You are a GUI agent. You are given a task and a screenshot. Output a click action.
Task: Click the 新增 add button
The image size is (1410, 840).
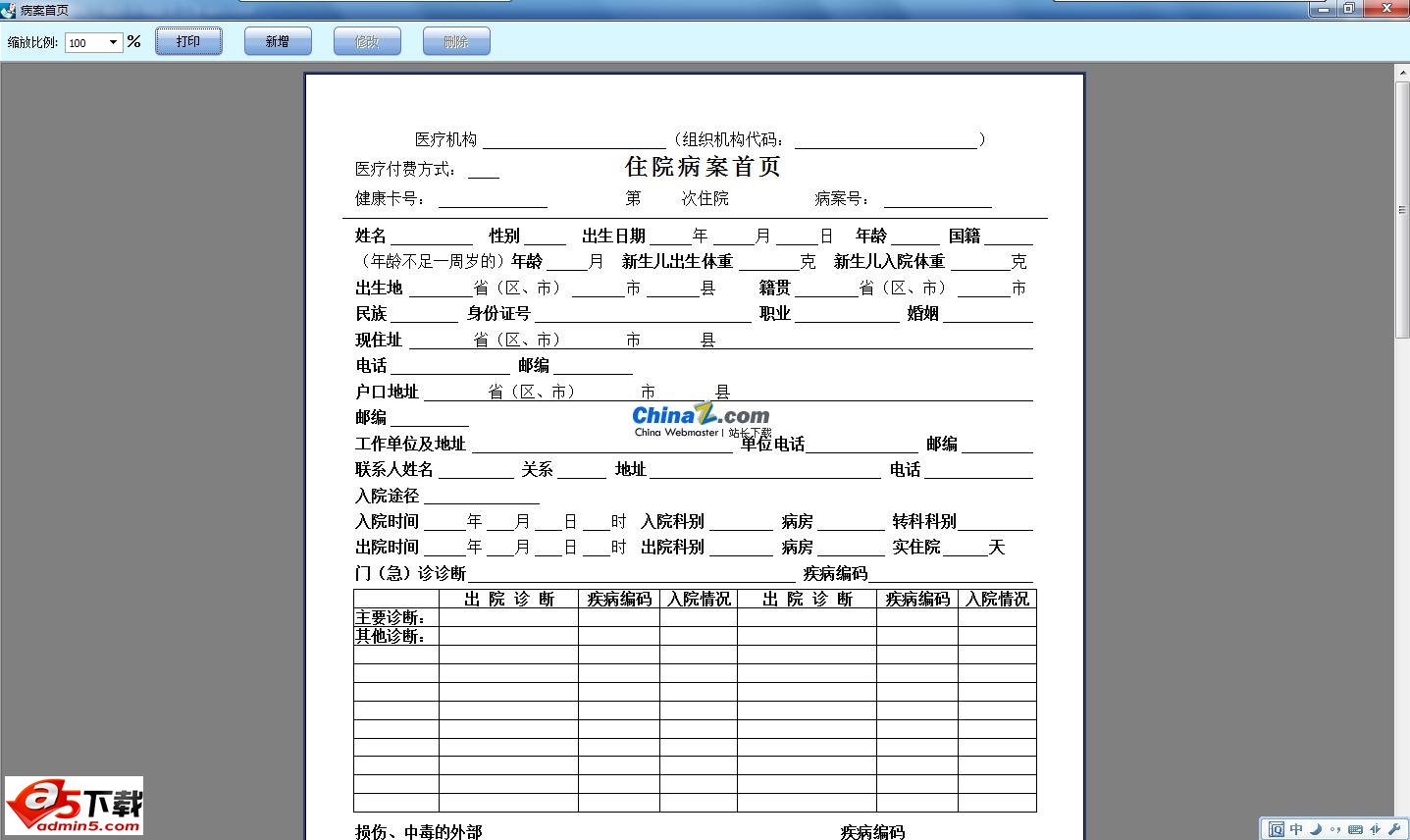pos(278,41)
